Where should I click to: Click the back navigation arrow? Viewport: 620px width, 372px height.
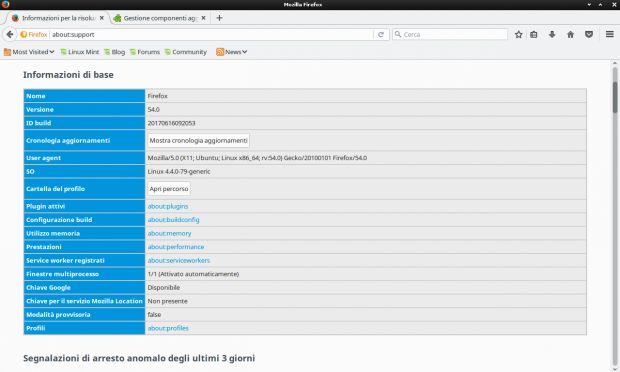click(x=10, y=34)
